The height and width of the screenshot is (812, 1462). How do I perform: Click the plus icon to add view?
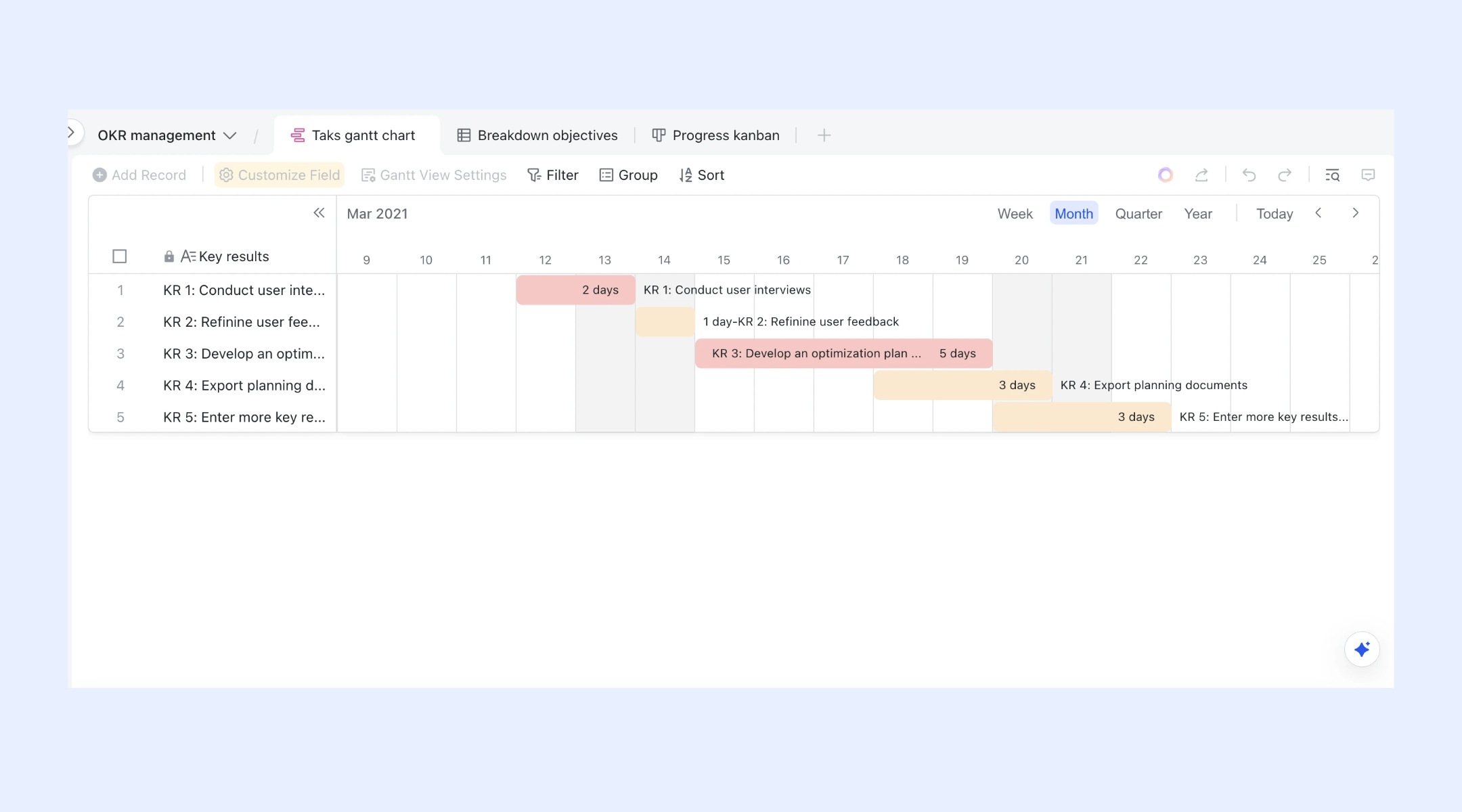point(824,135)
